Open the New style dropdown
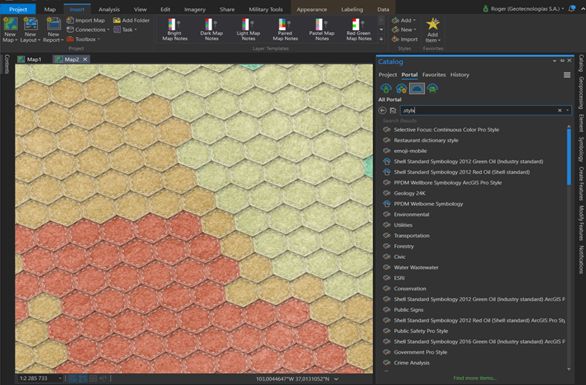 tap(404, 30)
